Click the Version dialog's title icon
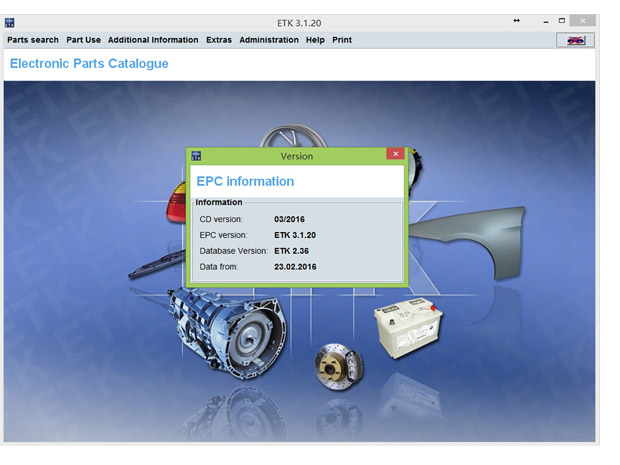This screenshot has height=465, width=620. click(196, 156)
